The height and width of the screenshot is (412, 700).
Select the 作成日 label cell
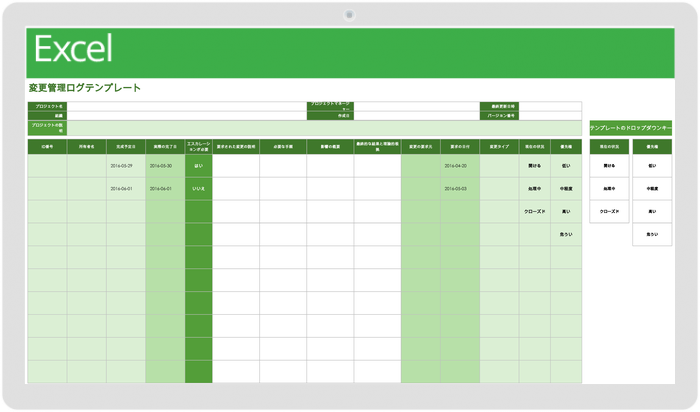point(330,116)
